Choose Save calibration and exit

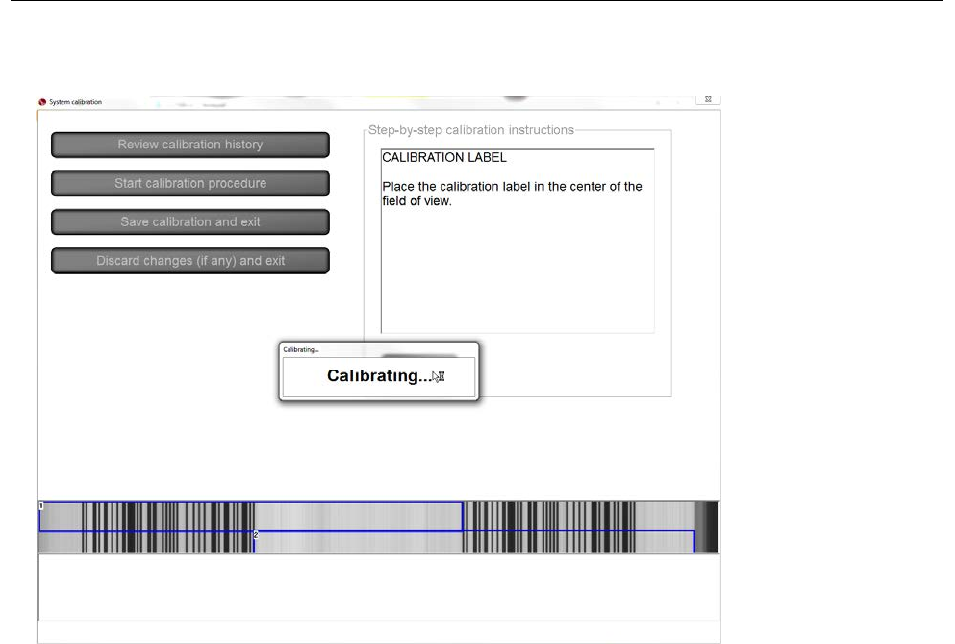coord(190,222)
